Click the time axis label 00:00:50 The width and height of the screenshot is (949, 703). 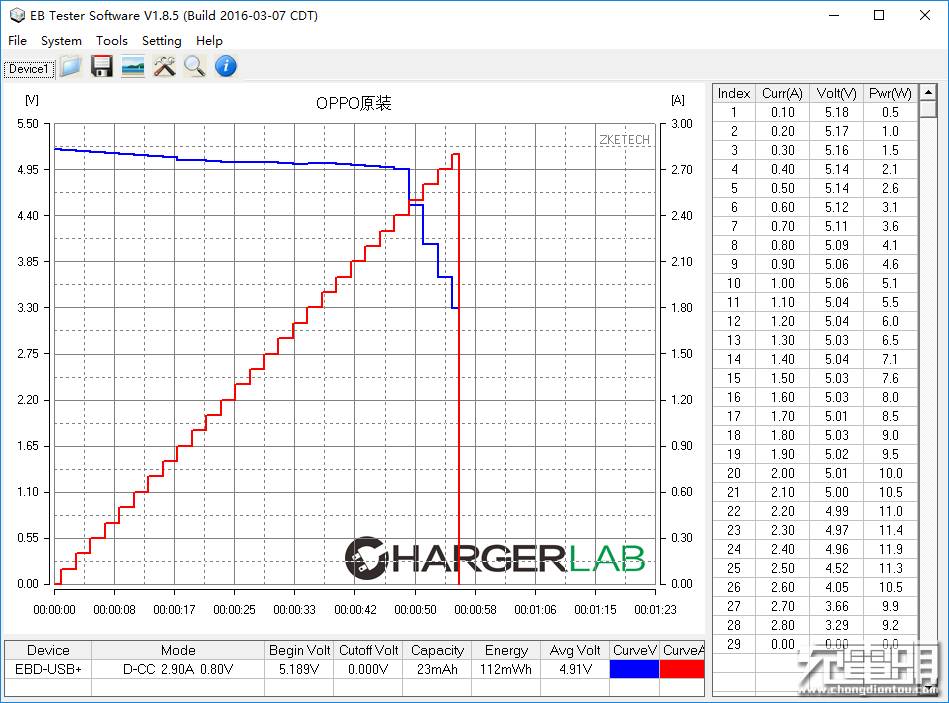pos(415,610)
